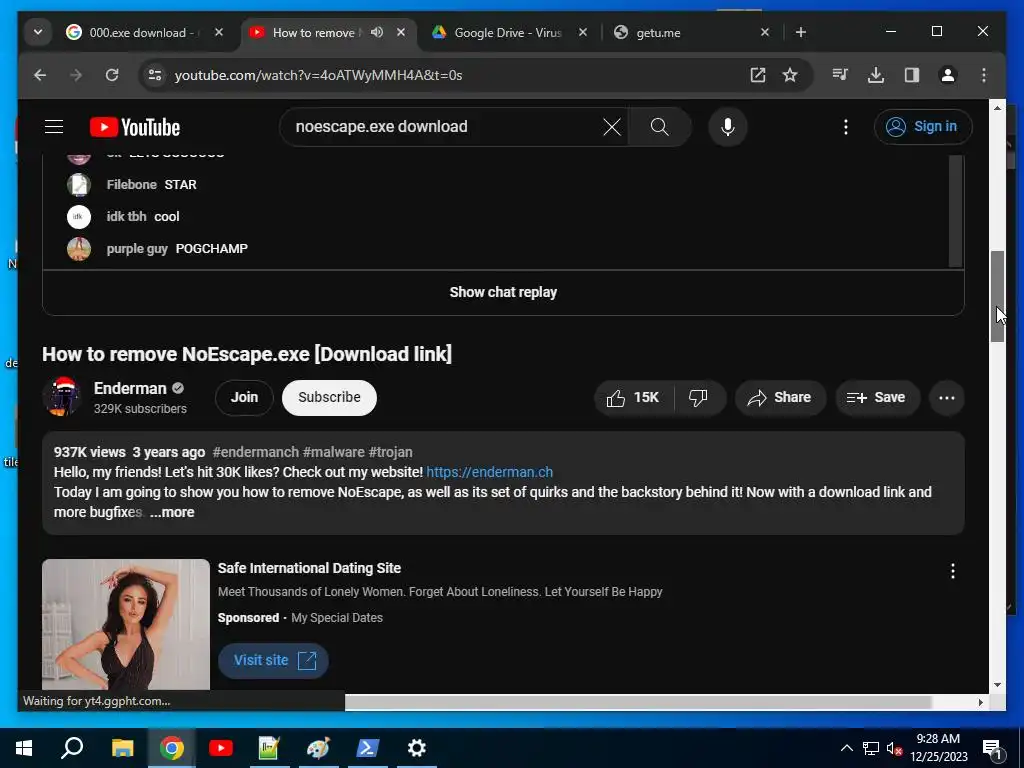Sign in to YouTube
The width and height of the screenshot is (1024, 768).
point(923,127)
